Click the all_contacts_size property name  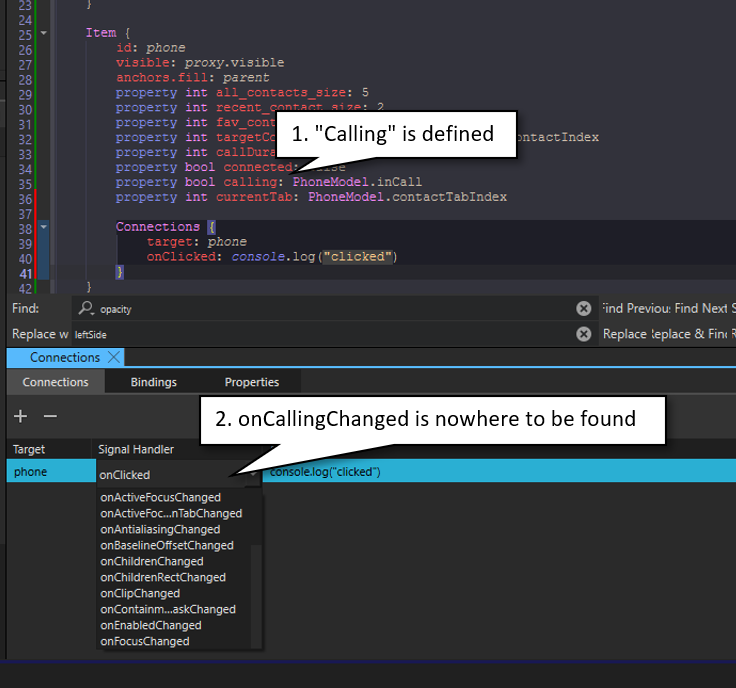pos(281,92)
